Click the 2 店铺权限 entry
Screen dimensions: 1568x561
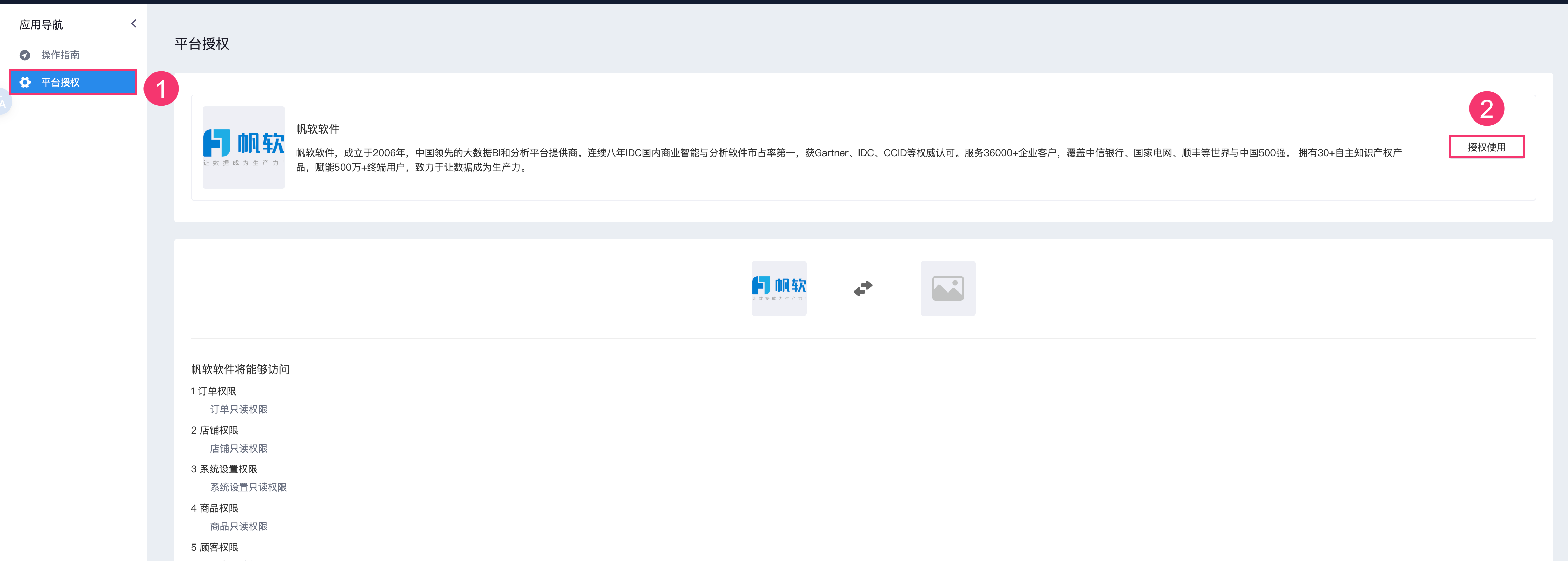(214, 430)
